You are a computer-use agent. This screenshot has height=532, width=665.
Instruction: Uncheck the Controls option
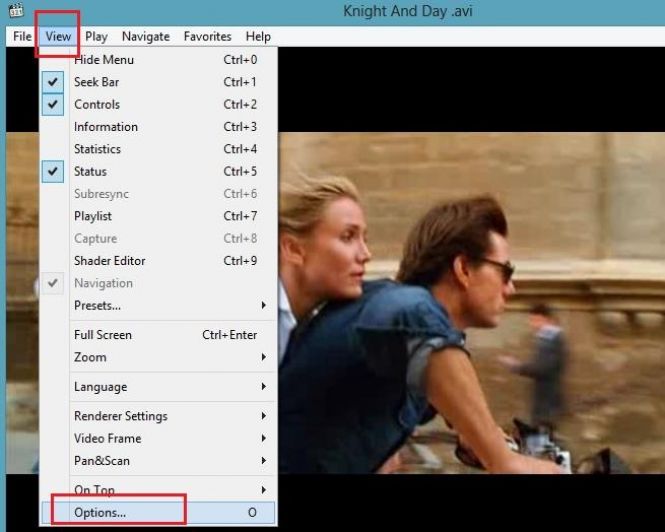[158, 104]
